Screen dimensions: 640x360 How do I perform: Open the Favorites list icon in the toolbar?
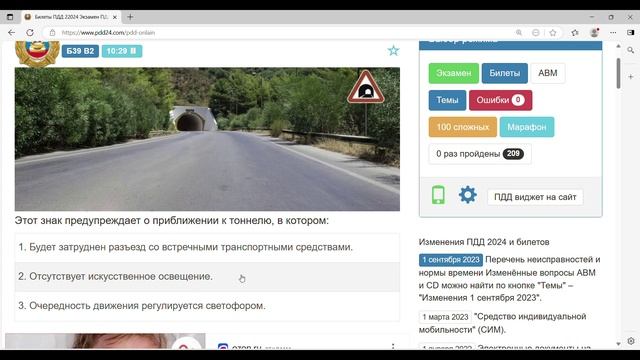[575, 33]
